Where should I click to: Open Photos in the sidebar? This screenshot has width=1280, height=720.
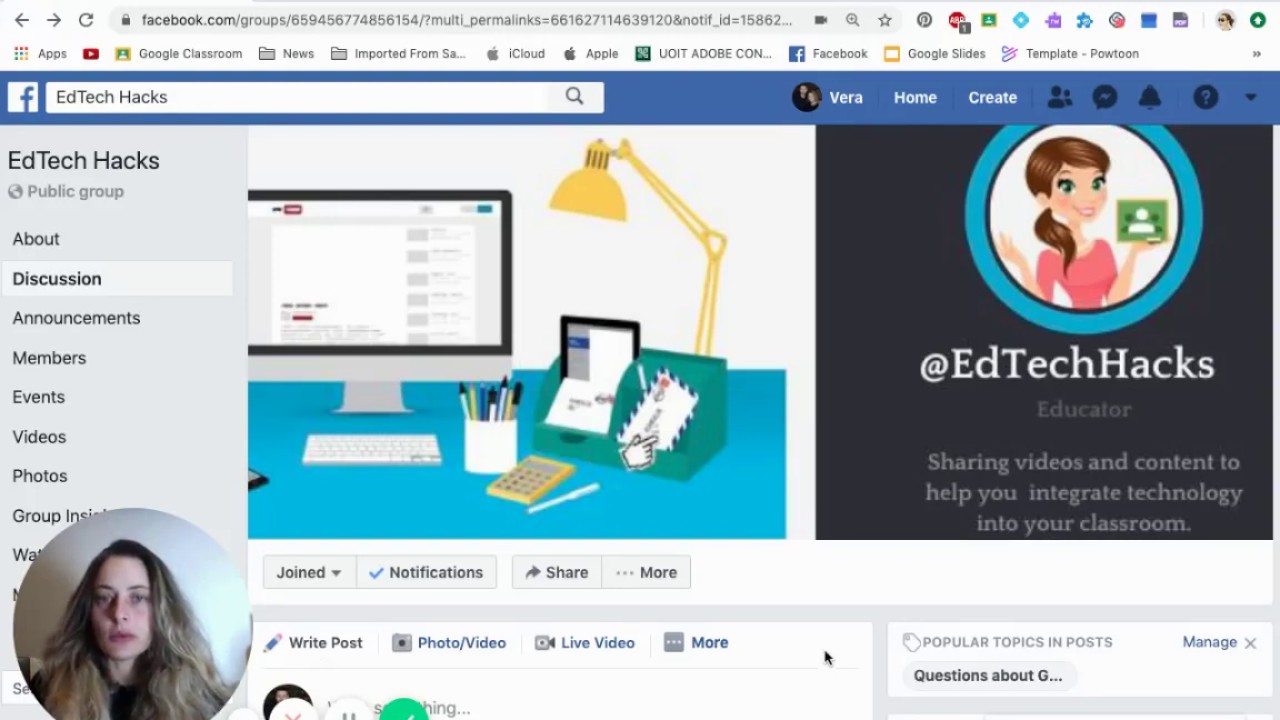(40, 476)
